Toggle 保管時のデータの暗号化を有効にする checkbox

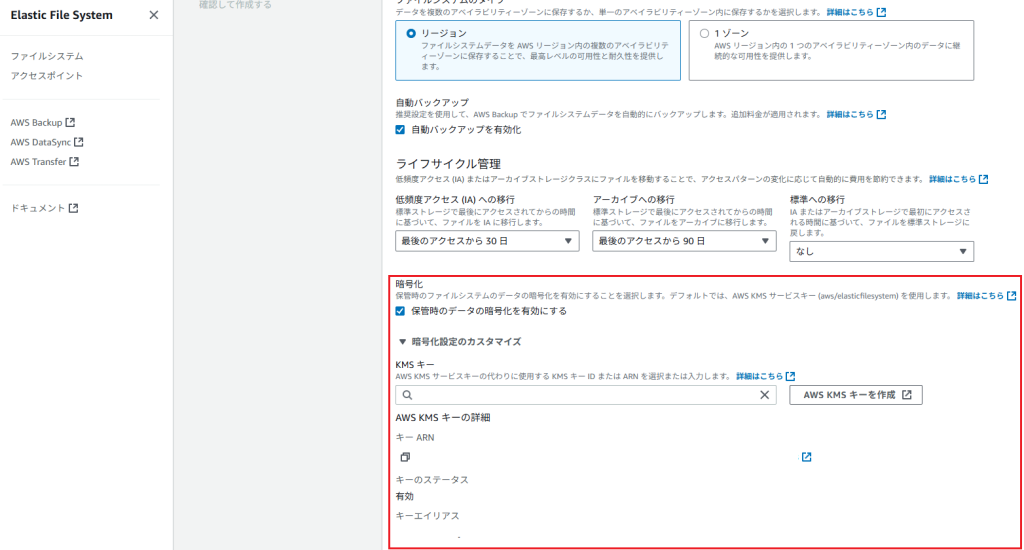(x=400, y=311)
